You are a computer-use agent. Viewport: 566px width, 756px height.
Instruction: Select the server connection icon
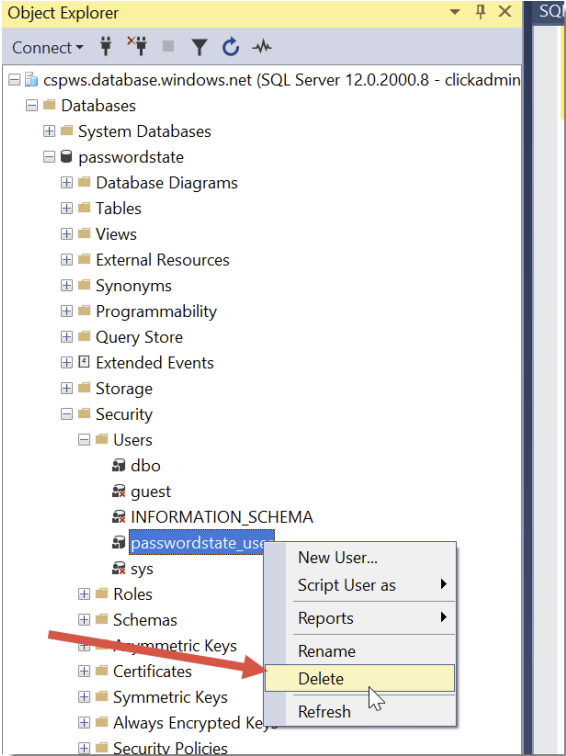click(x=31, y=79)
